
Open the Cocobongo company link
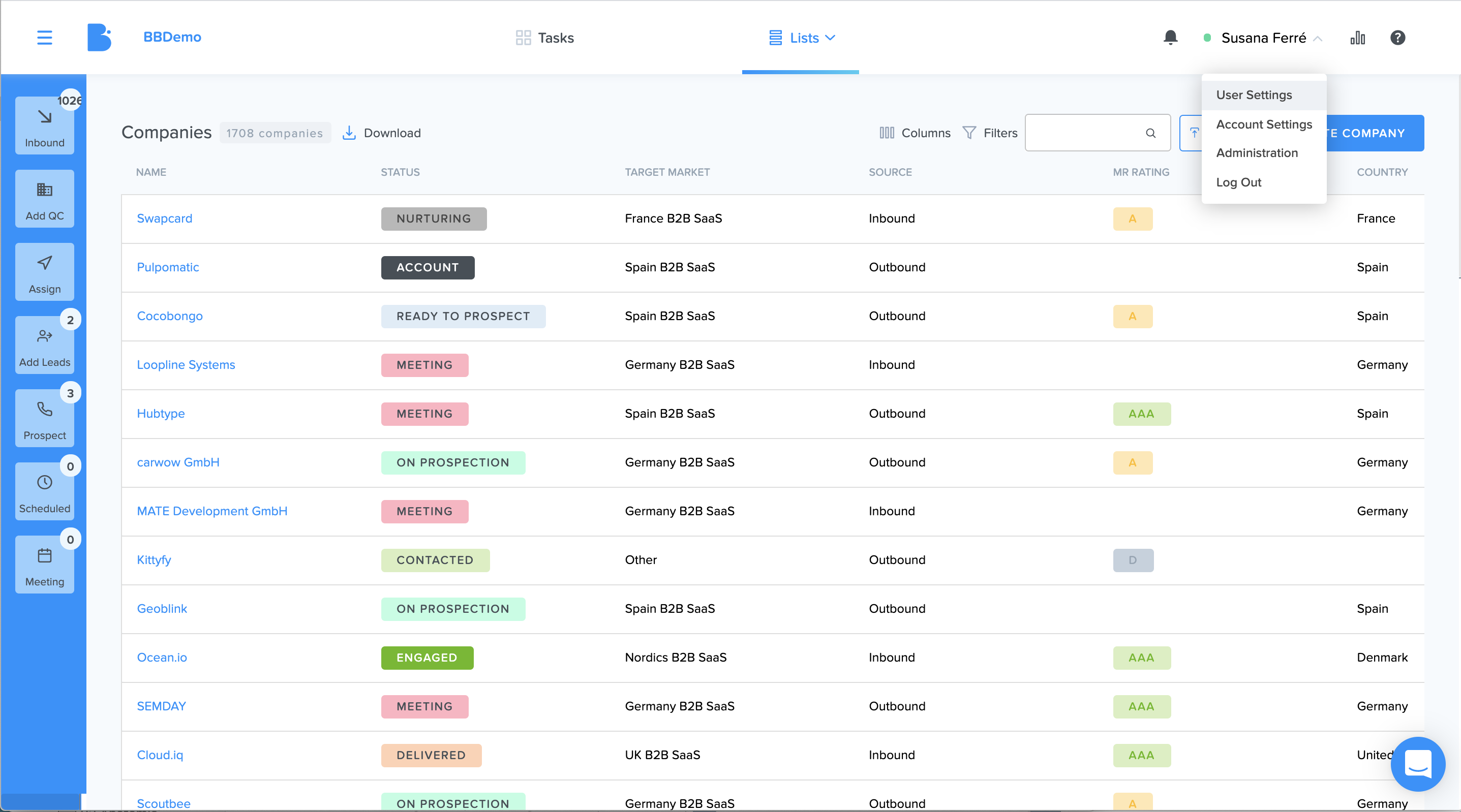click(x=170, y=316)
